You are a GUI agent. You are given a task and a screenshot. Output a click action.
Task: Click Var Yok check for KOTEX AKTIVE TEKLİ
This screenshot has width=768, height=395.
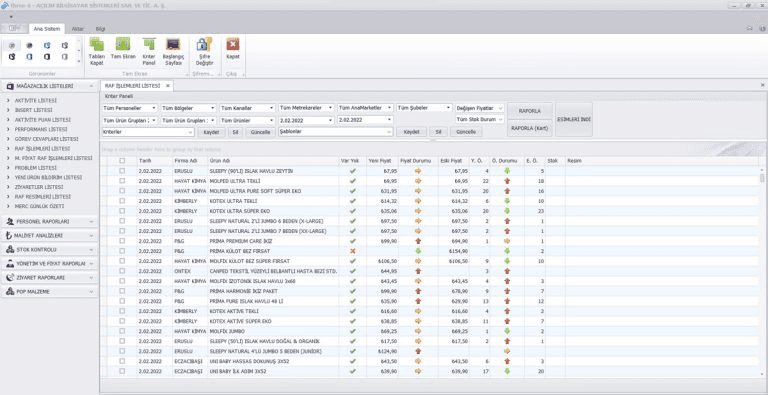pos(353,311)
